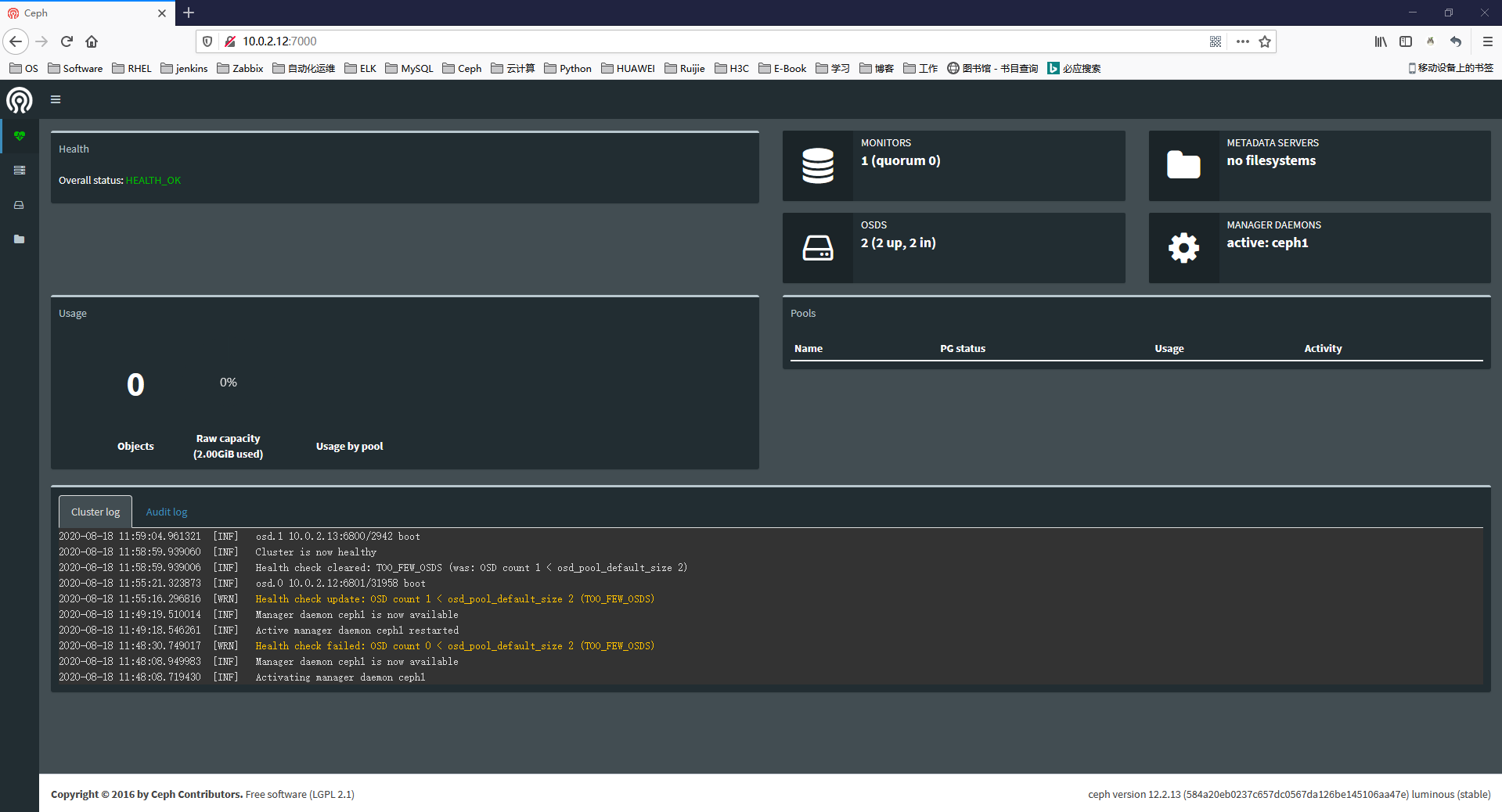Switch to the Audit log tab
The height and width of the screenshot is (812, 1502).
[x=167, y=512]
